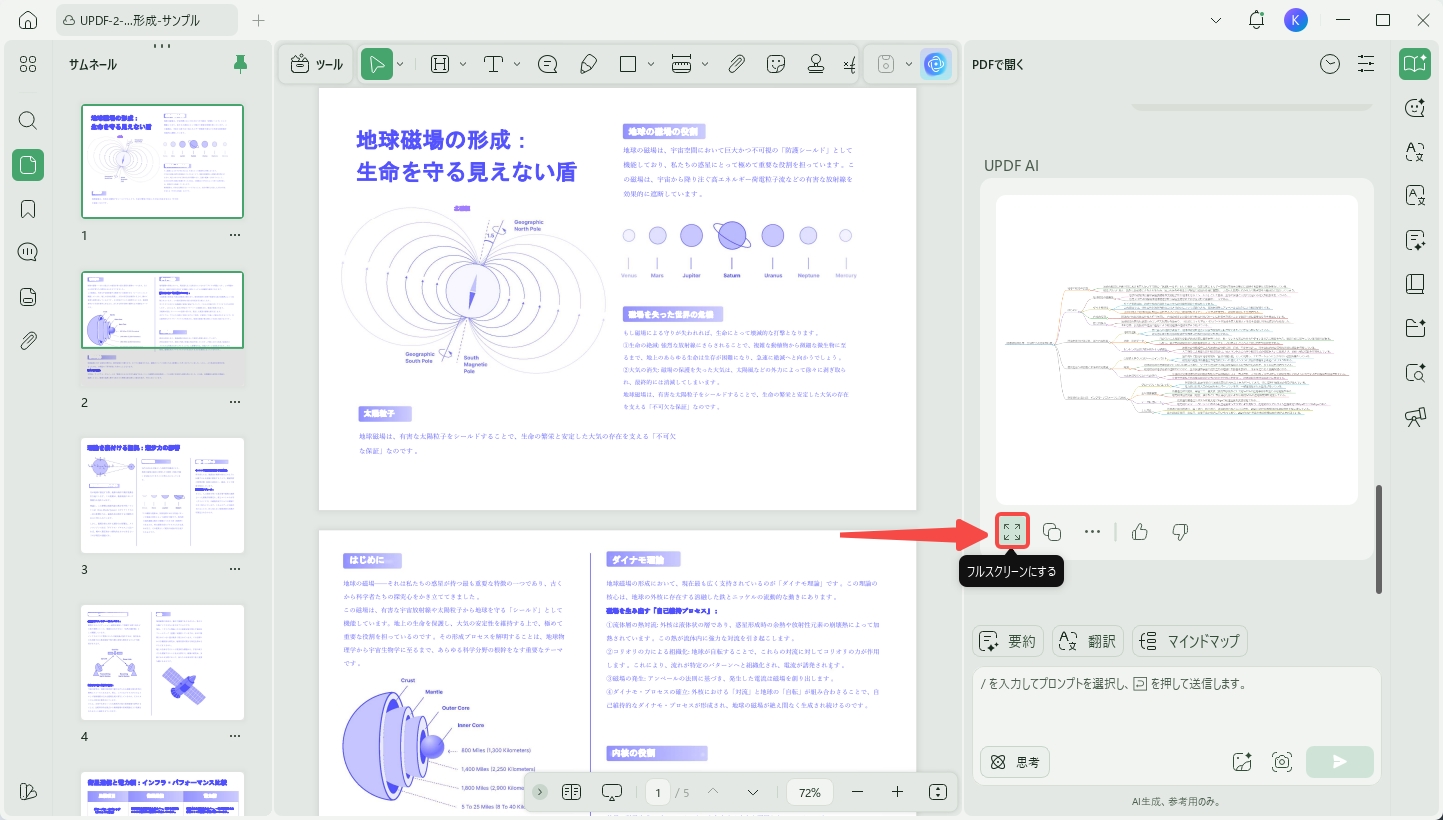This screenshot has width=1443, height=820.
Task: Open more options for AI response
Action: (x=1092, y=532)
